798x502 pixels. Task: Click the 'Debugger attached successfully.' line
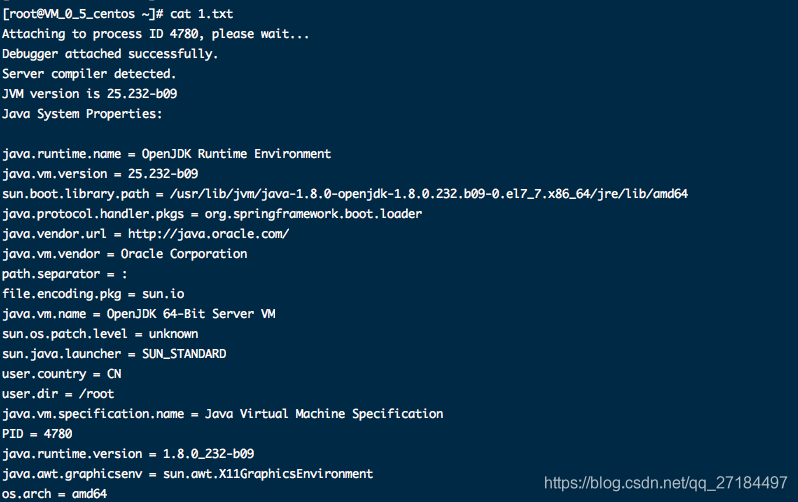110,54
